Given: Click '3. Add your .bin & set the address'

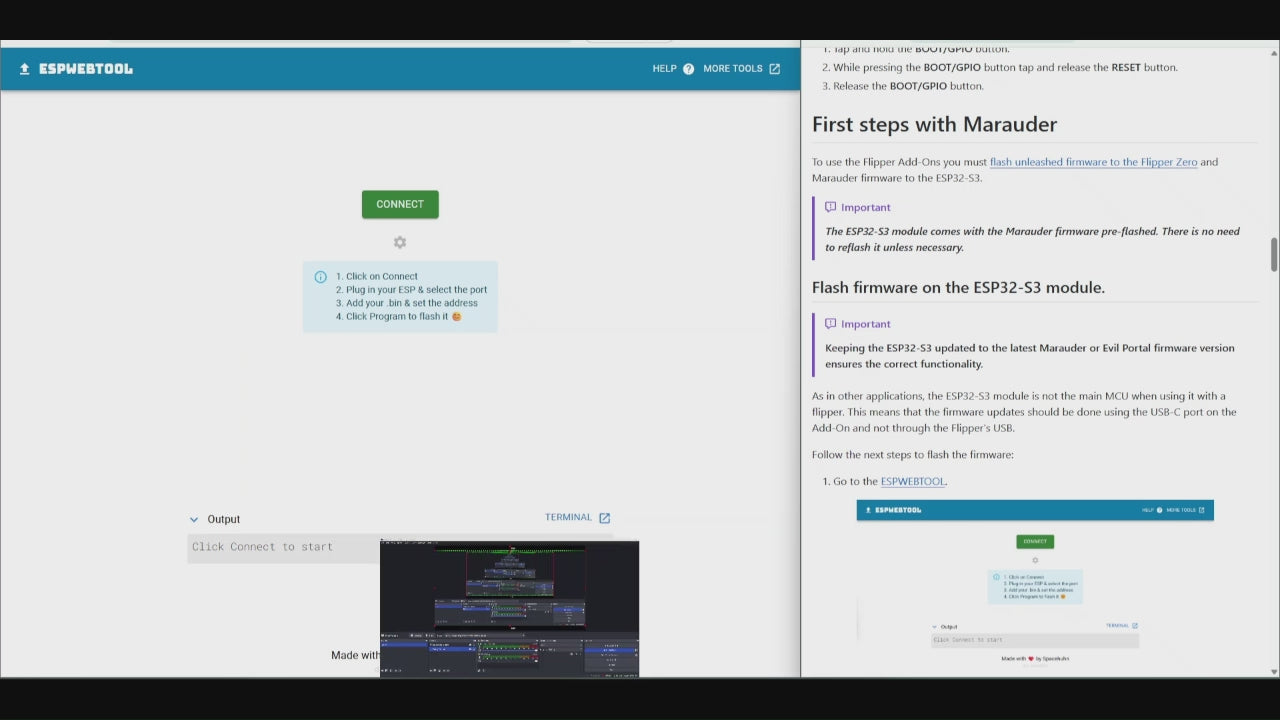Looking at the screenshot, I should tap(407, 303).
